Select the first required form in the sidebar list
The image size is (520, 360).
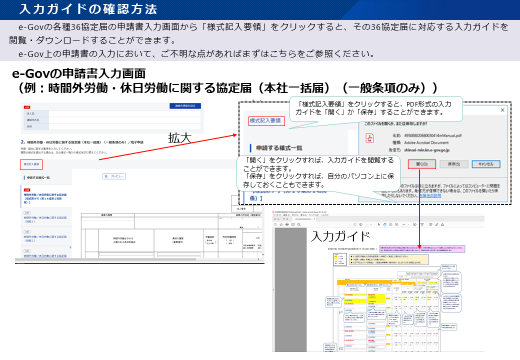45,196
